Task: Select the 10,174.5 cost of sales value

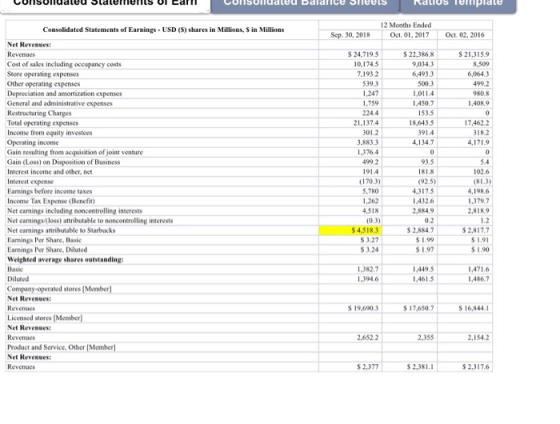Action: (366, 64)
